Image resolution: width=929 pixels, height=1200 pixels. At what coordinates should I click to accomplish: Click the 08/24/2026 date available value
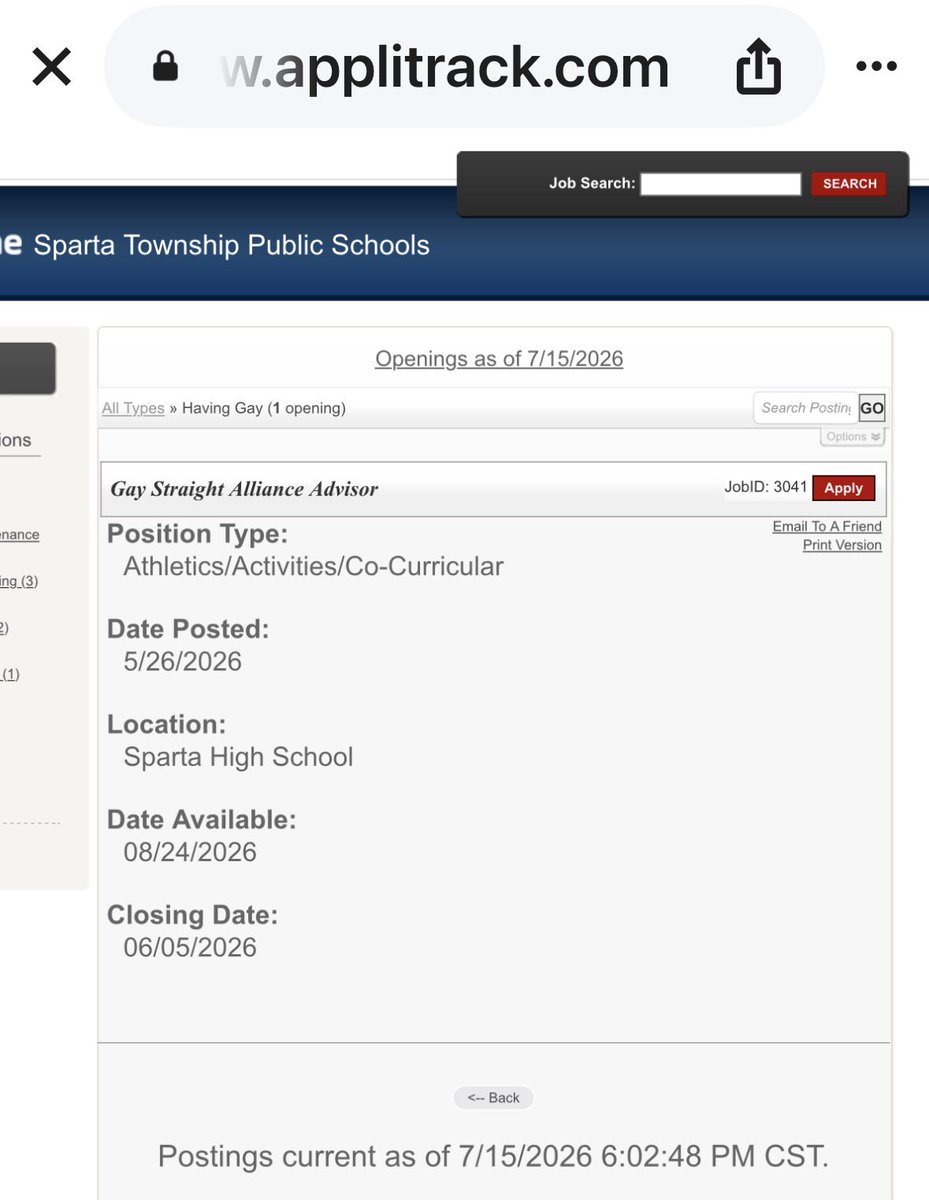pyautogui.click(x=190, y=852)
